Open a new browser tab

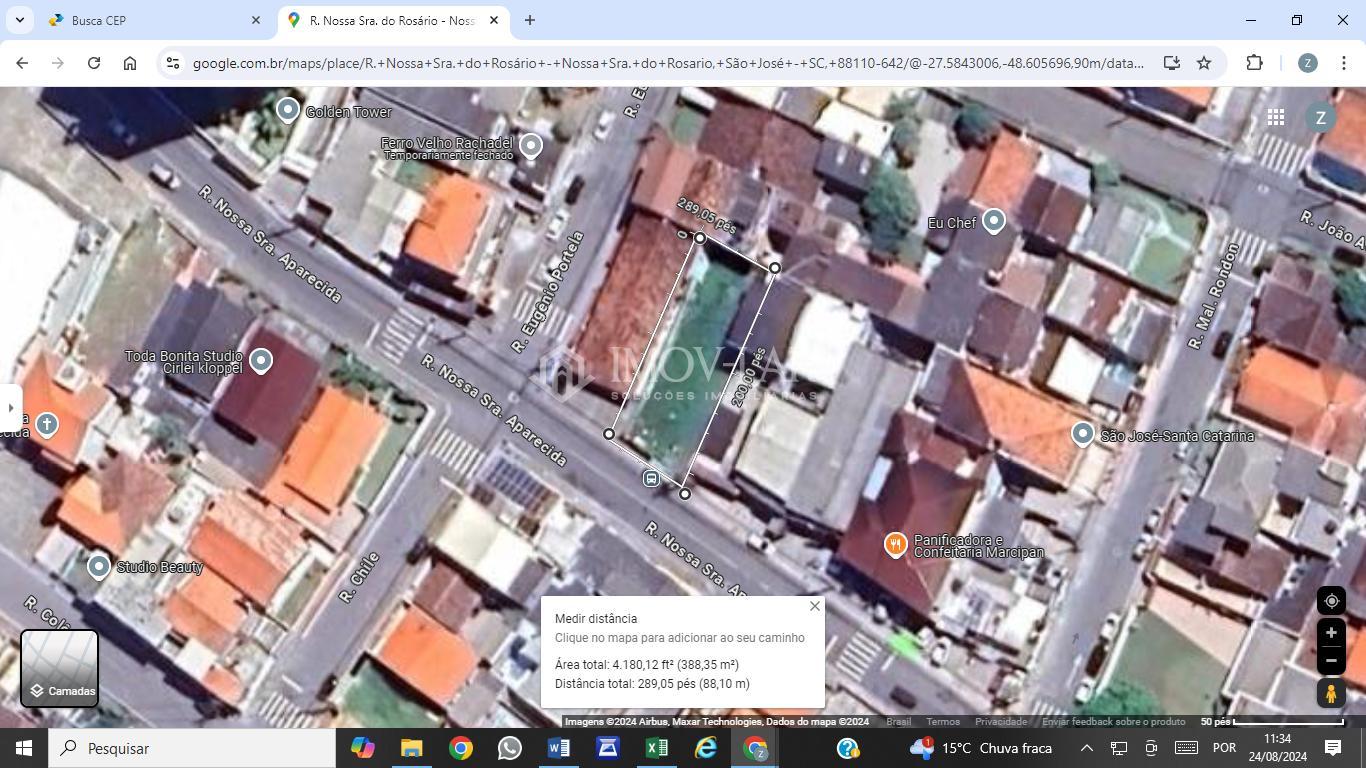530,20
